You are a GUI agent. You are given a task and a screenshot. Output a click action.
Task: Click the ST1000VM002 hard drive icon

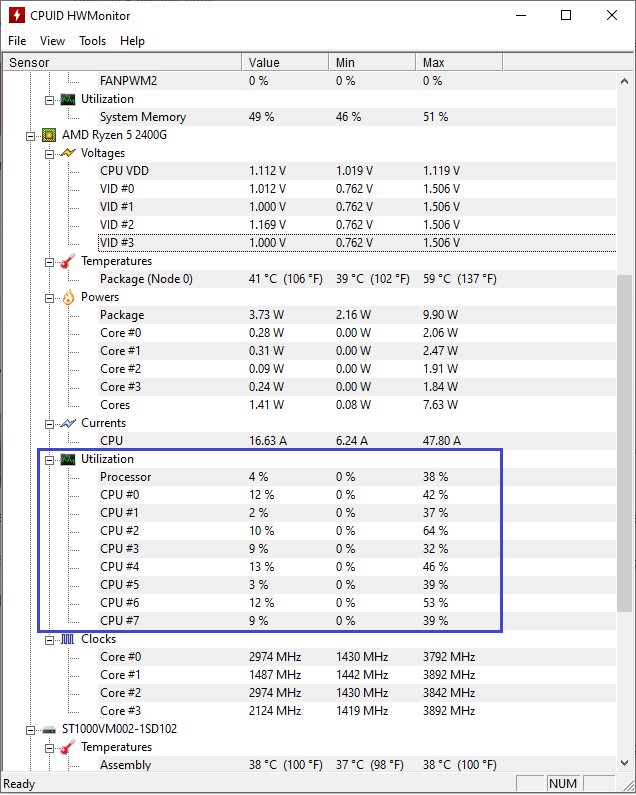[x=49, y=730]
